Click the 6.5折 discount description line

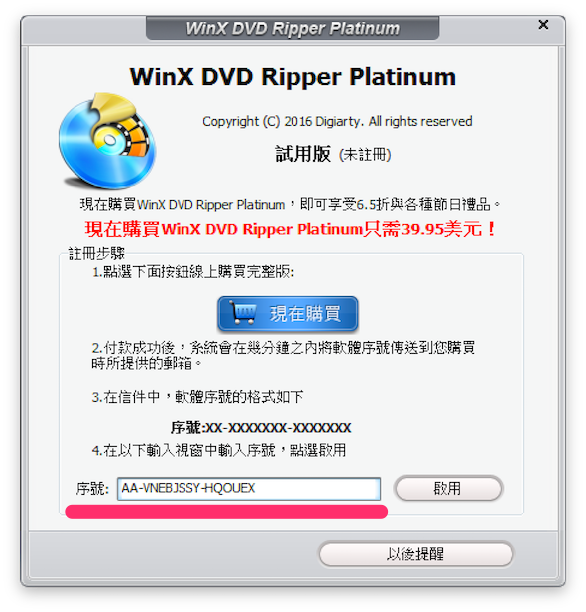(x=290, y=204)
